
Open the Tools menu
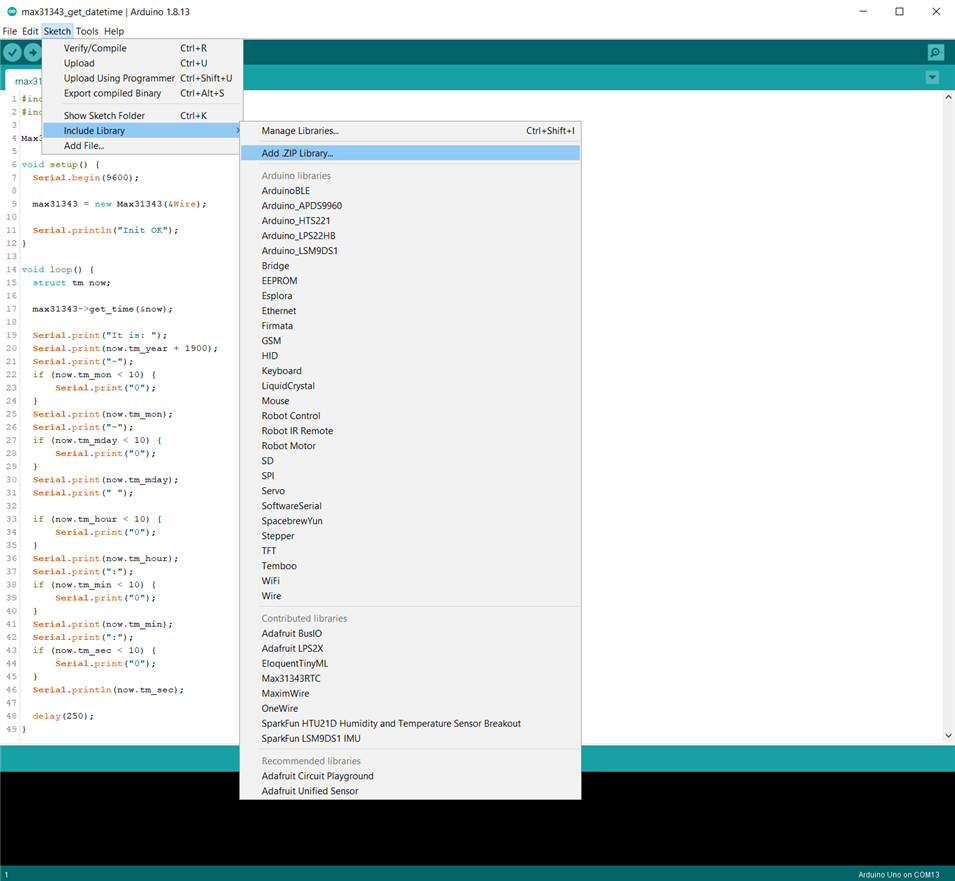point(87,31)
